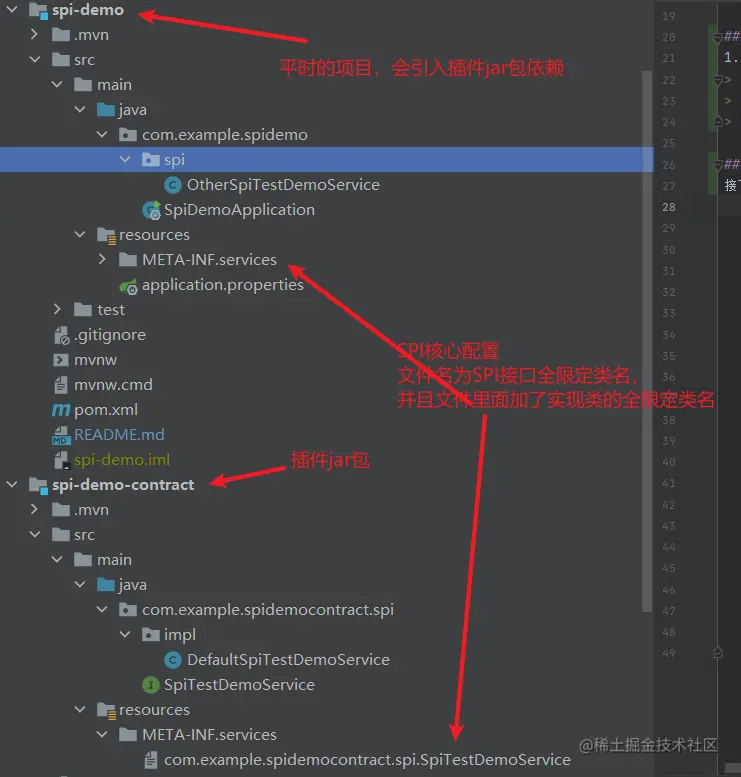Select the .gitignore file
741x777 pixels.
(x=110, y=335)
